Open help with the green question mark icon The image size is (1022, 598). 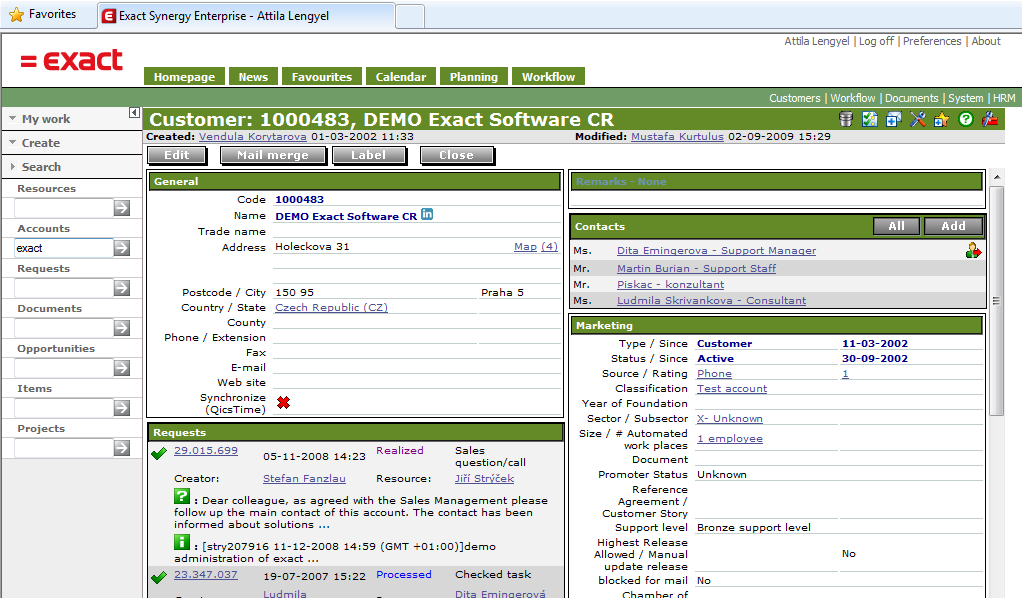point(966,119)
